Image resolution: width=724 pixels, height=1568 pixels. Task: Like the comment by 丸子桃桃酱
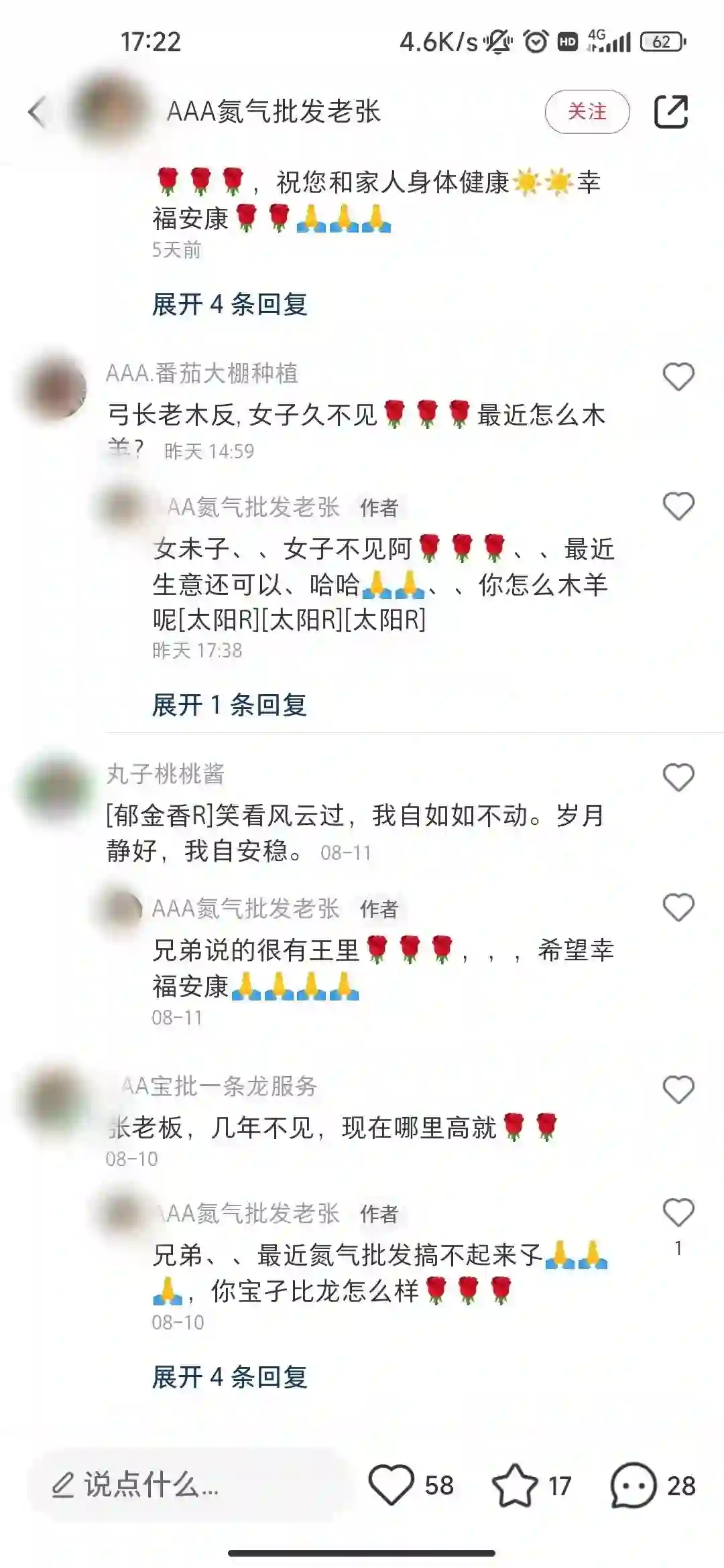point(678,777)
